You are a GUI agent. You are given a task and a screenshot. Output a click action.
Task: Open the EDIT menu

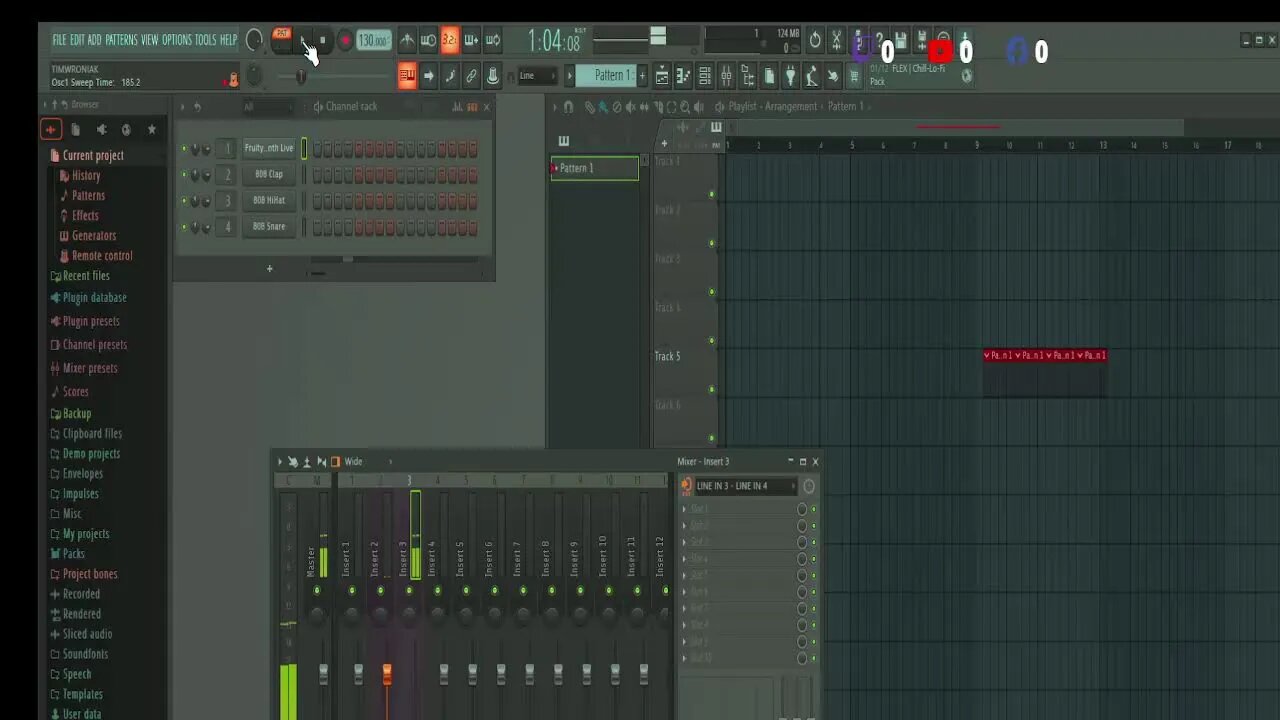click(77, 40)
